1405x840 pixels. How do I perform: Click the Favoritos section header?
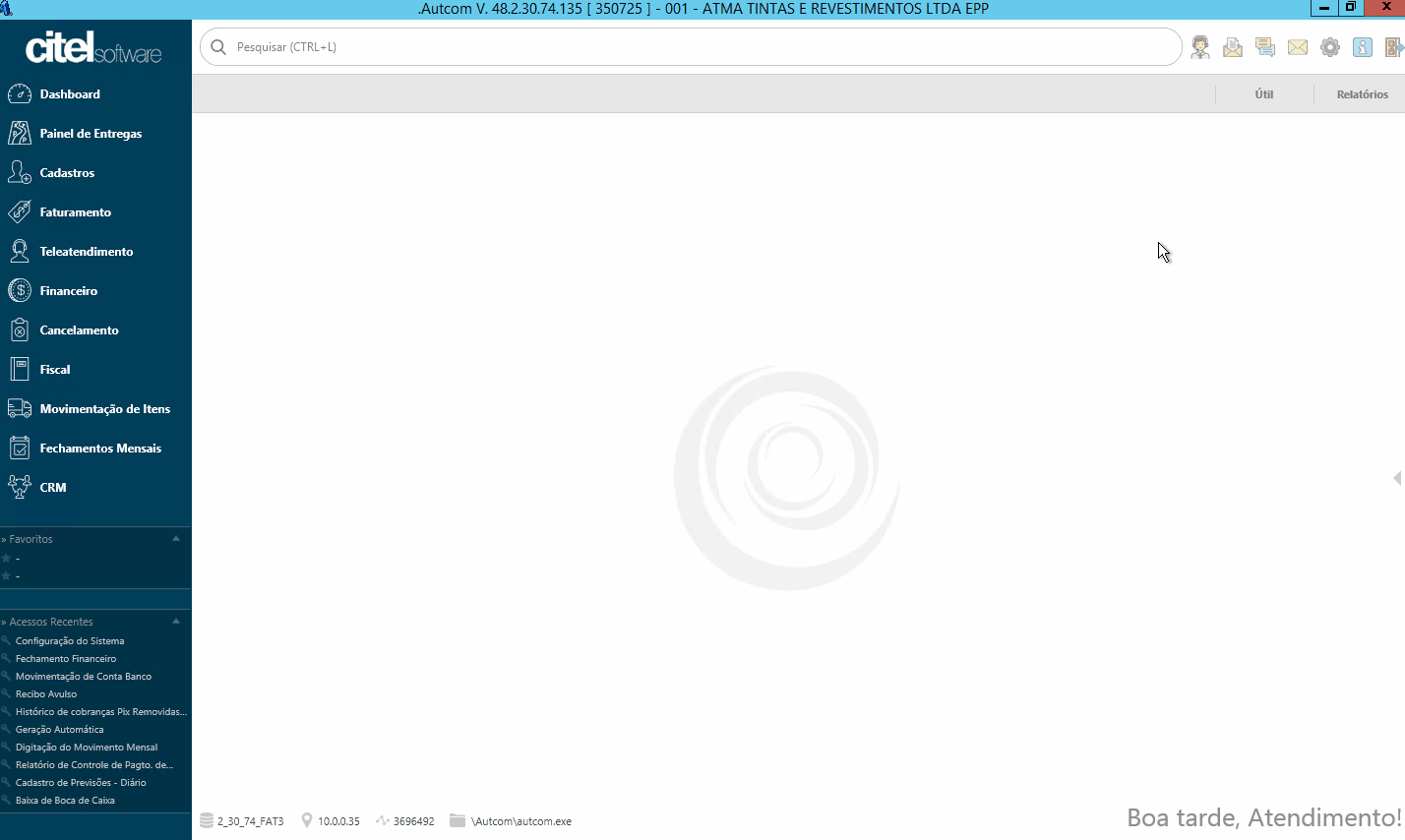click(31, 539)
